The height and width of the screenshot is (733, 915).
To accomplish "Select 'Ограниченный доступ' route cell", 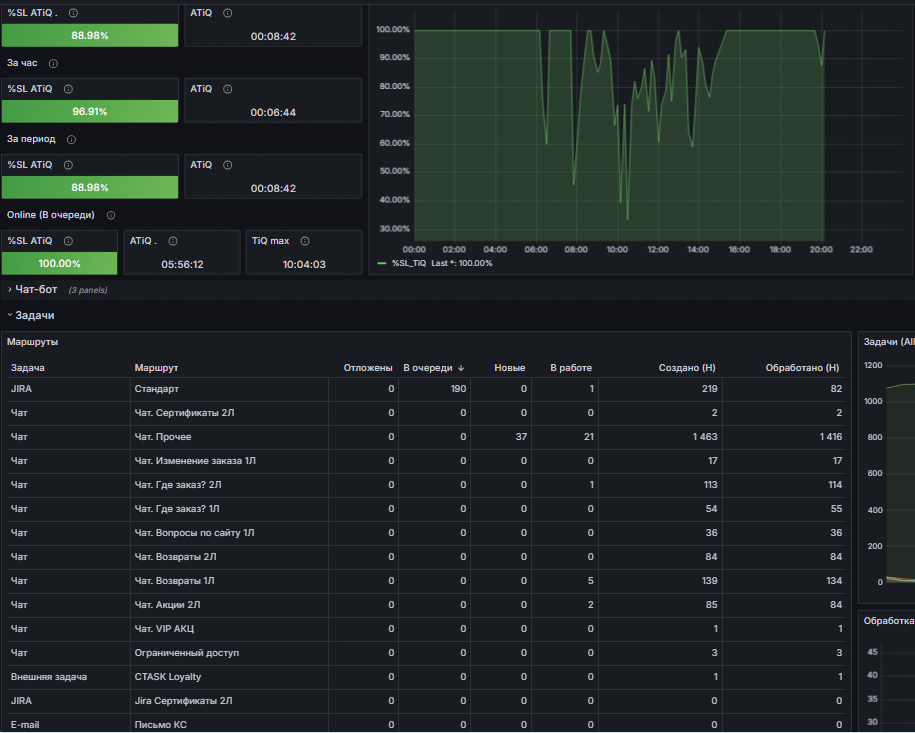I will [229, 653].
